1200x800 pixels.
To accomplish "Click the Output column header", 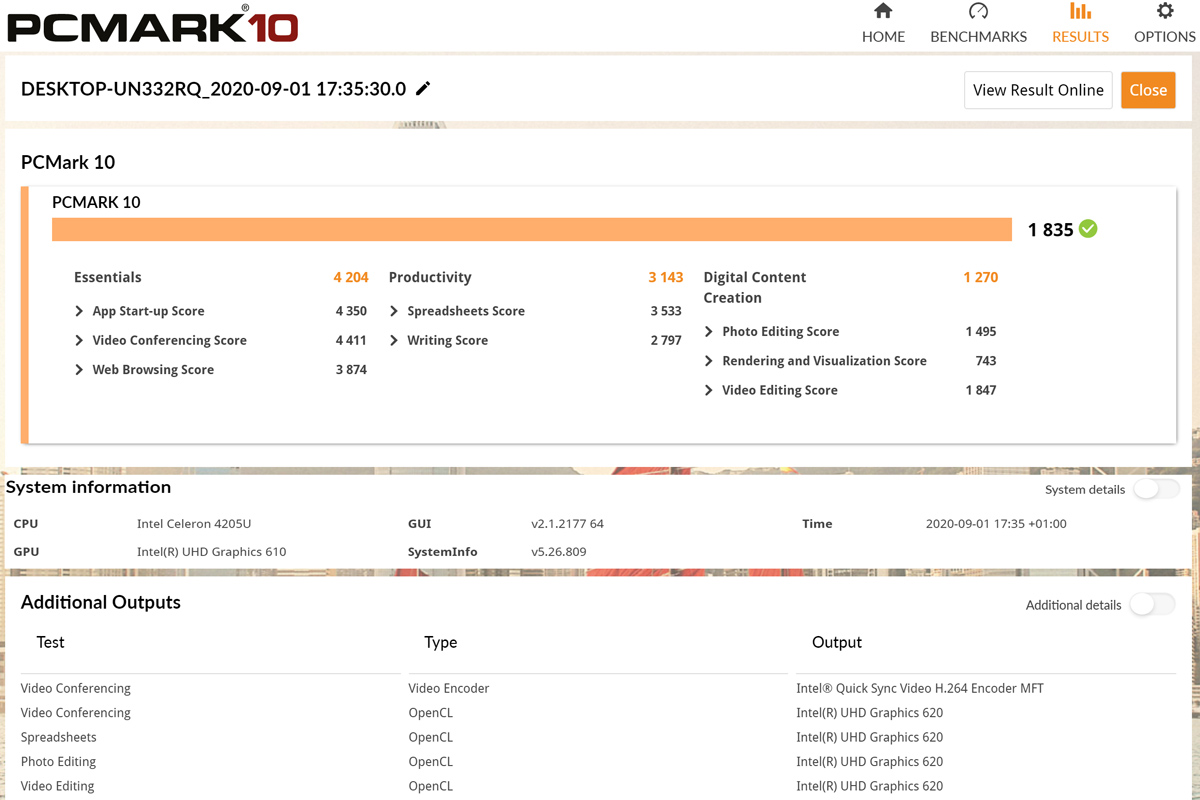I will click(837, 642).
